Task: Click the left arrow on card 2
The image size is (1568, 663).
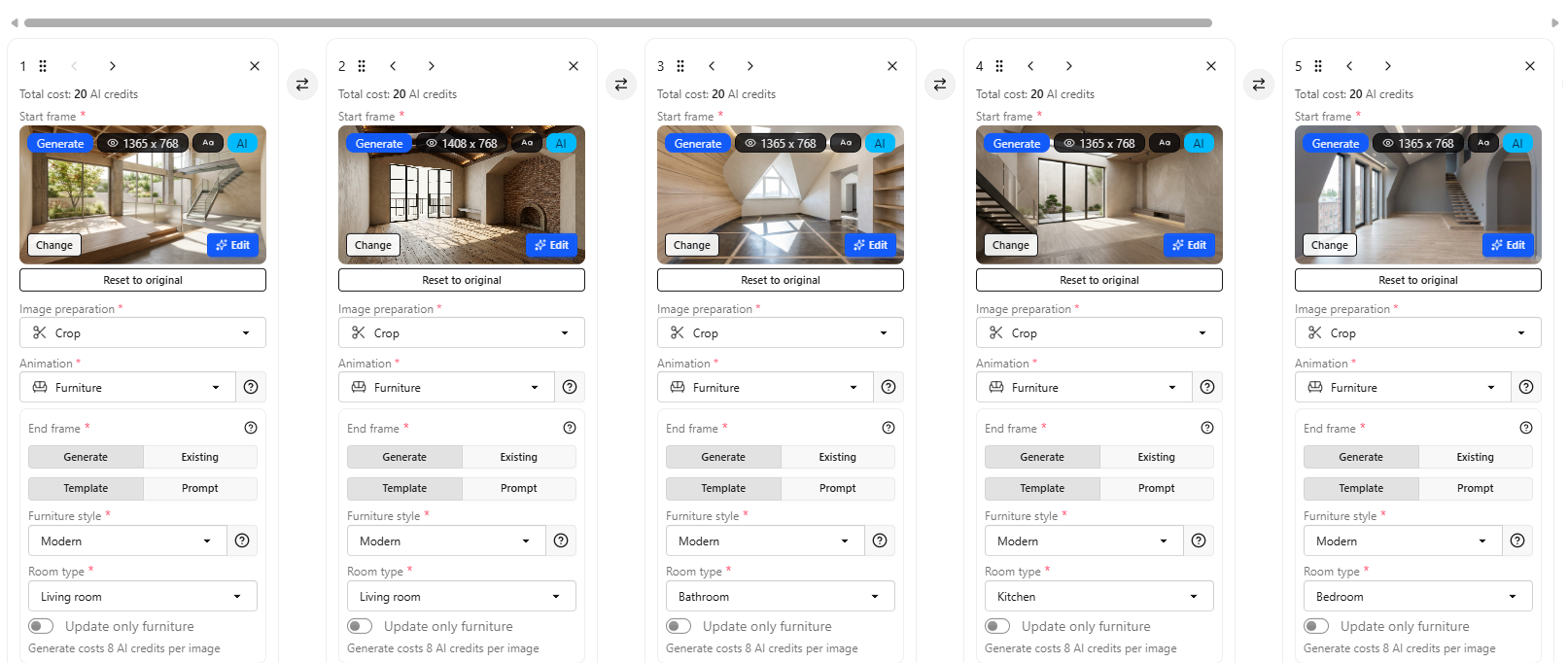Action: [x=393, y=66]
